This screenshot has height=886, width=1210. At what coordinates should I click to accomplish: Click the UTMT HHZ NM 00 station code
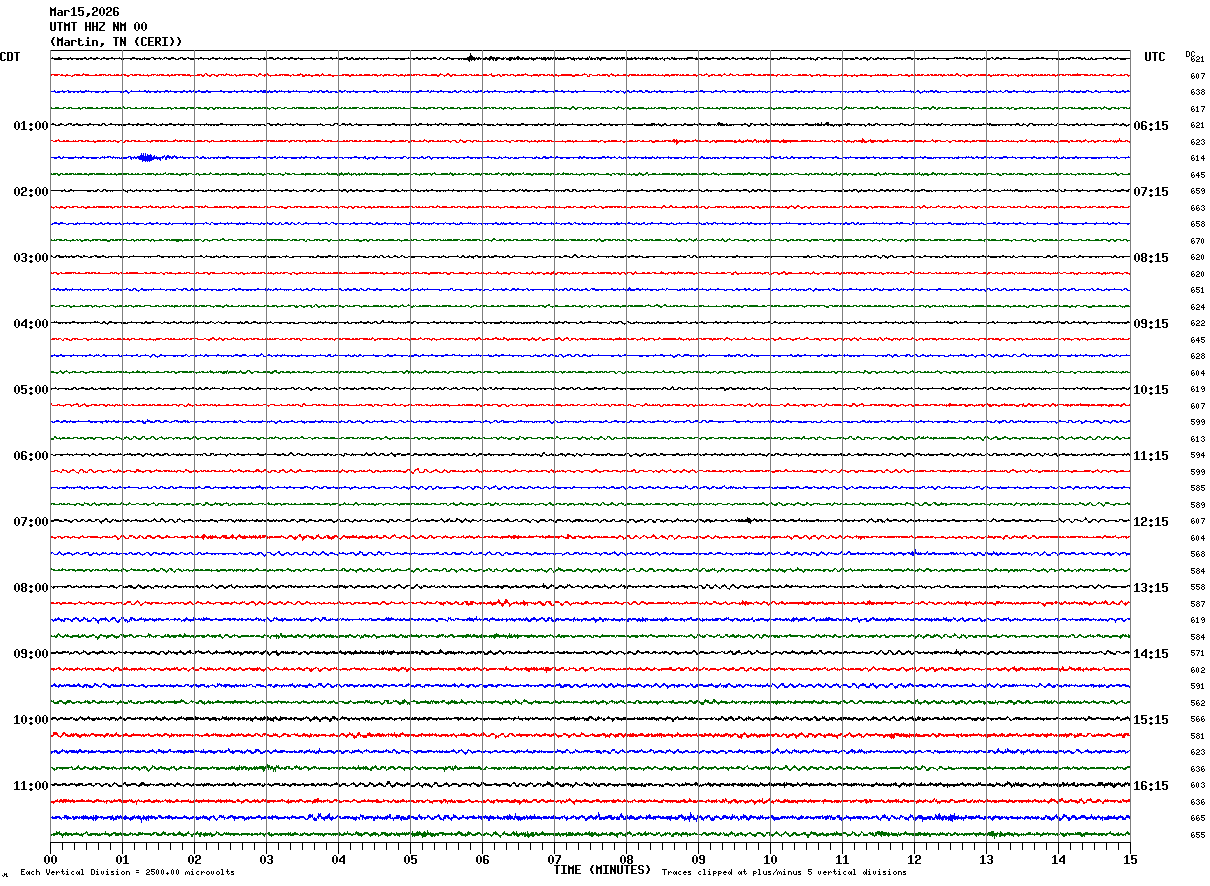pyautogui.click(x=98, y=27)
